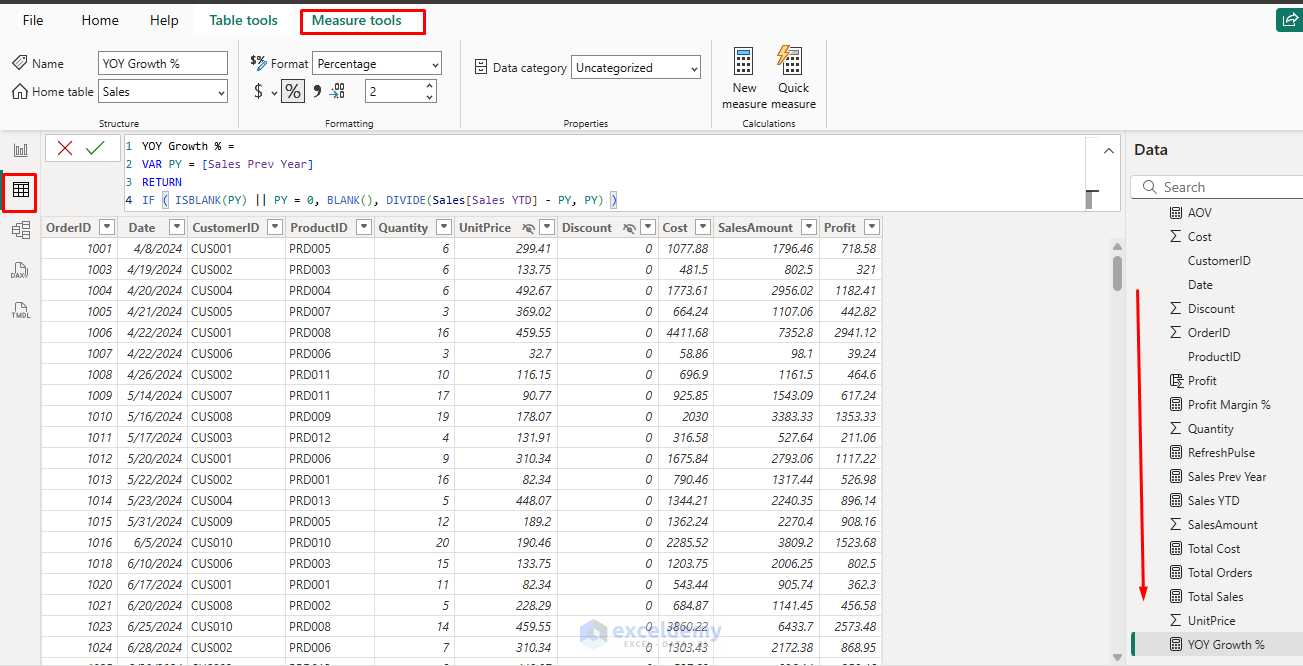Cancel formula with the red X

coord(65,148)
